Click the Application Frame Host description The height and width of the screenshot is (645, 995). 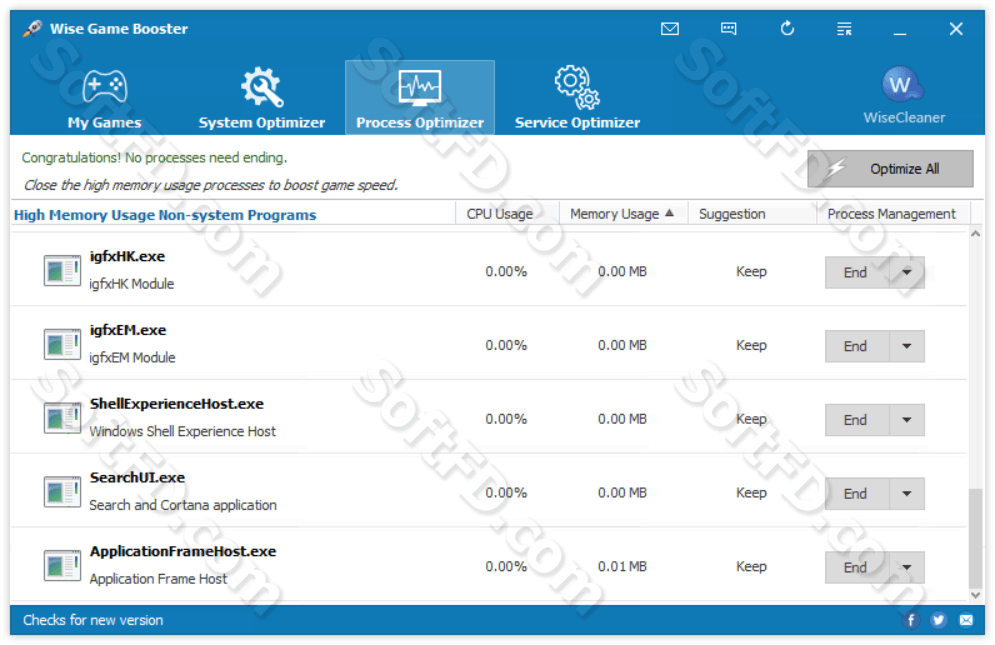tap(158, 578)
